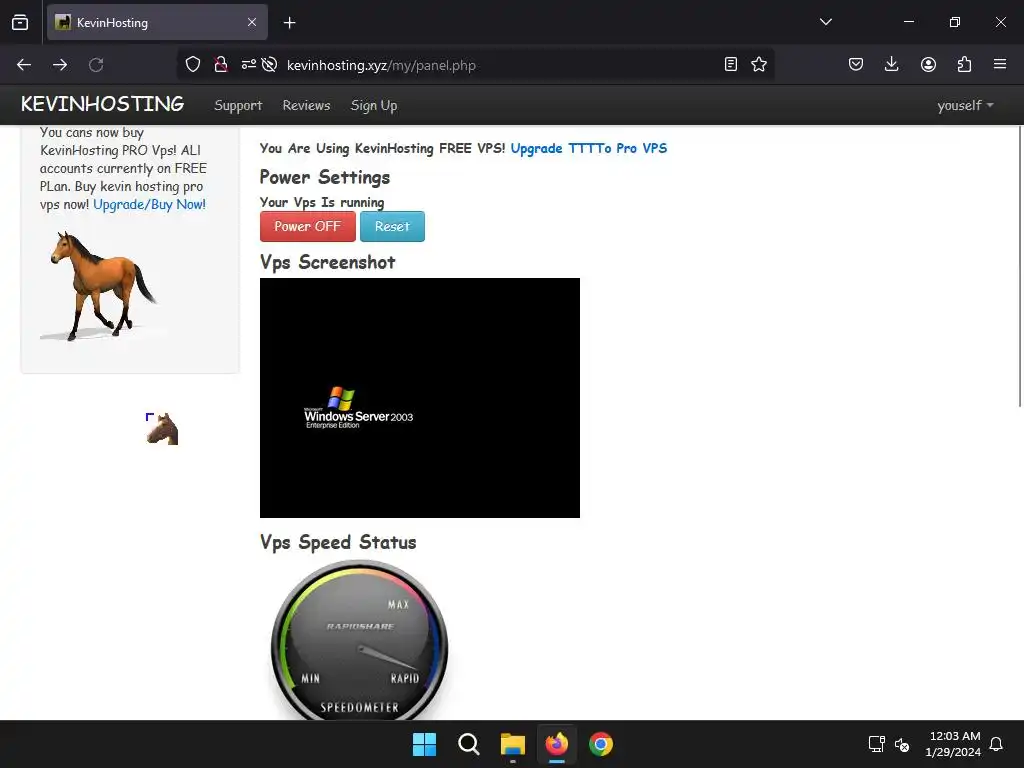Bookmark this page with star
This screenshot has width=1024, height=768.
point(759,64)
